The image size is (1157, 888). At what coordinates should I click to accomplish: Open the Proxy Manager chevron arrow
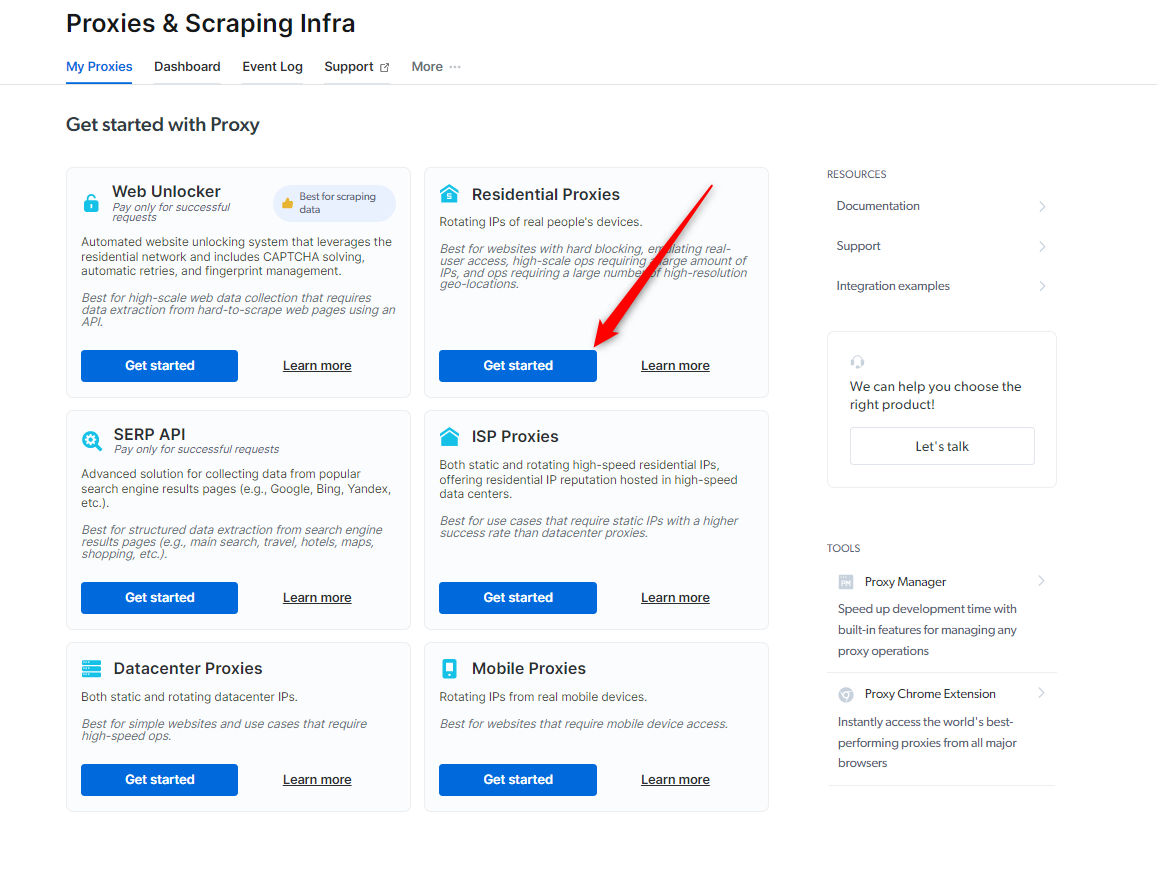(x=1041, y=581)
